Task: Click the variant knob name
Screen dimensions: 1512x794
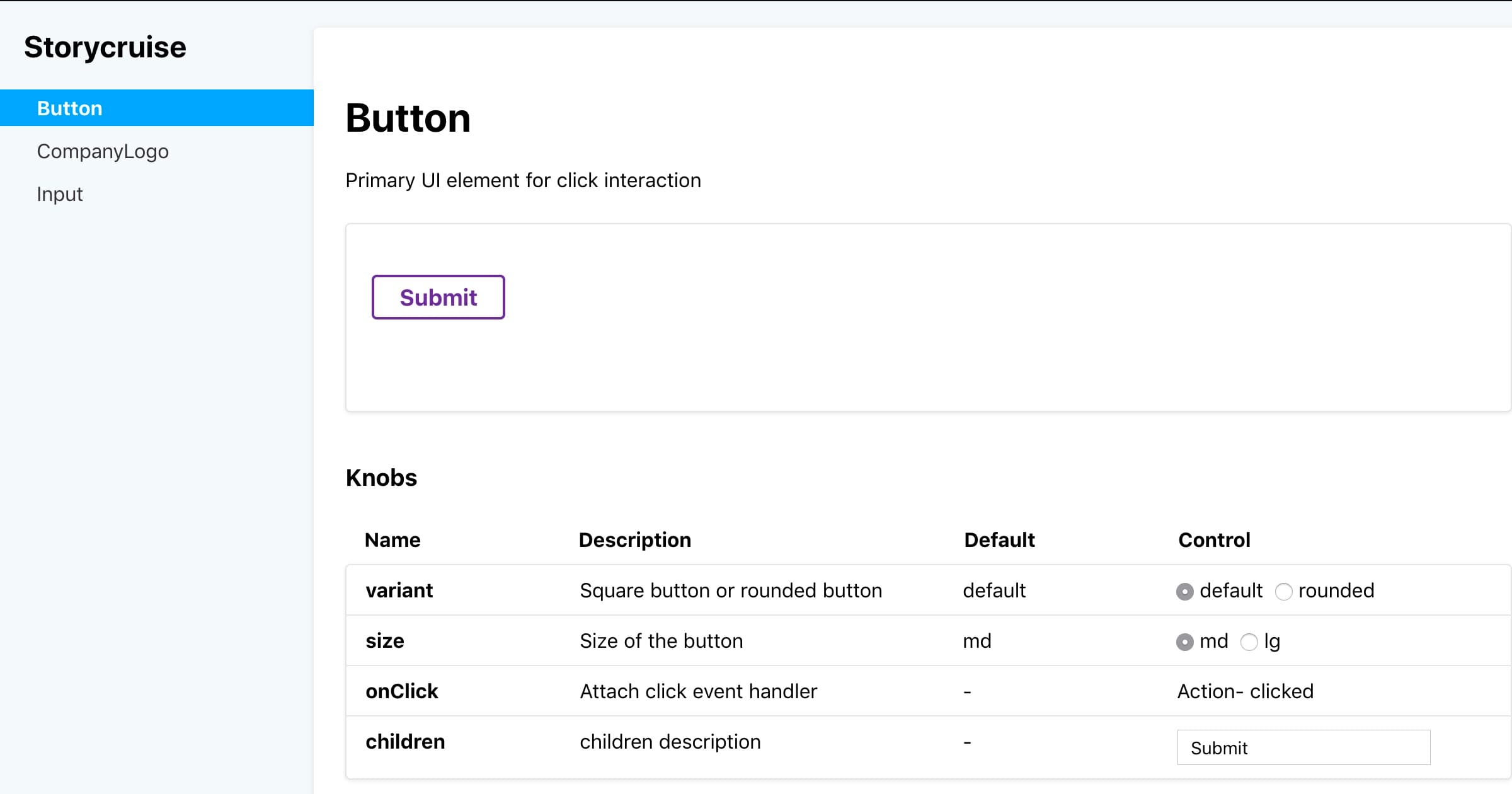Action: [399, 590]
